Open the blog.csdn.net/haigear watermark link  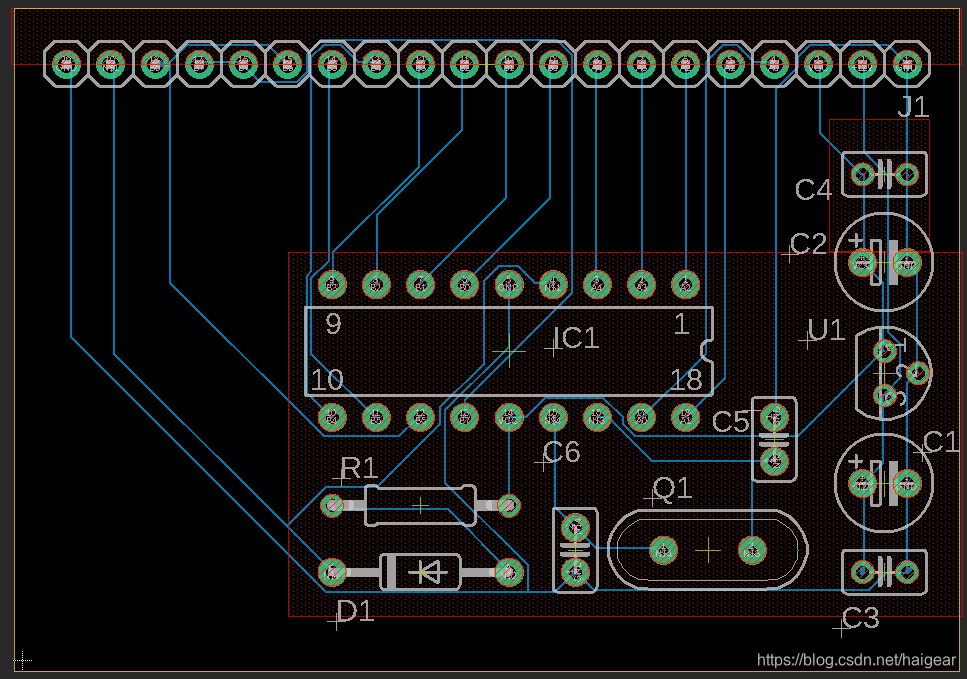coord(858,660)
